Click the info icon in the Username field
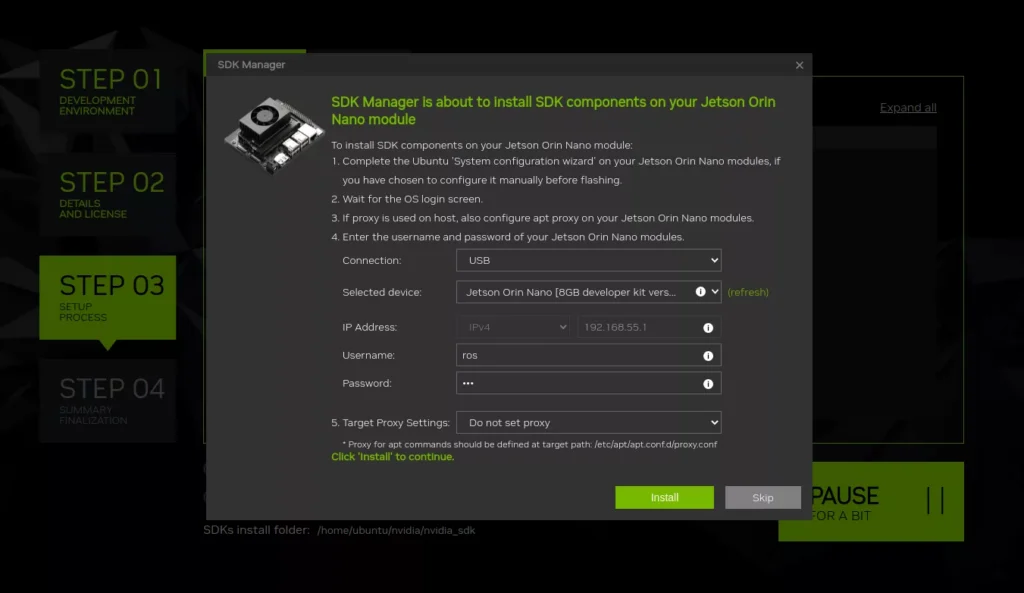The width and height of the screenshot is (1024, 593). (708, 356)
